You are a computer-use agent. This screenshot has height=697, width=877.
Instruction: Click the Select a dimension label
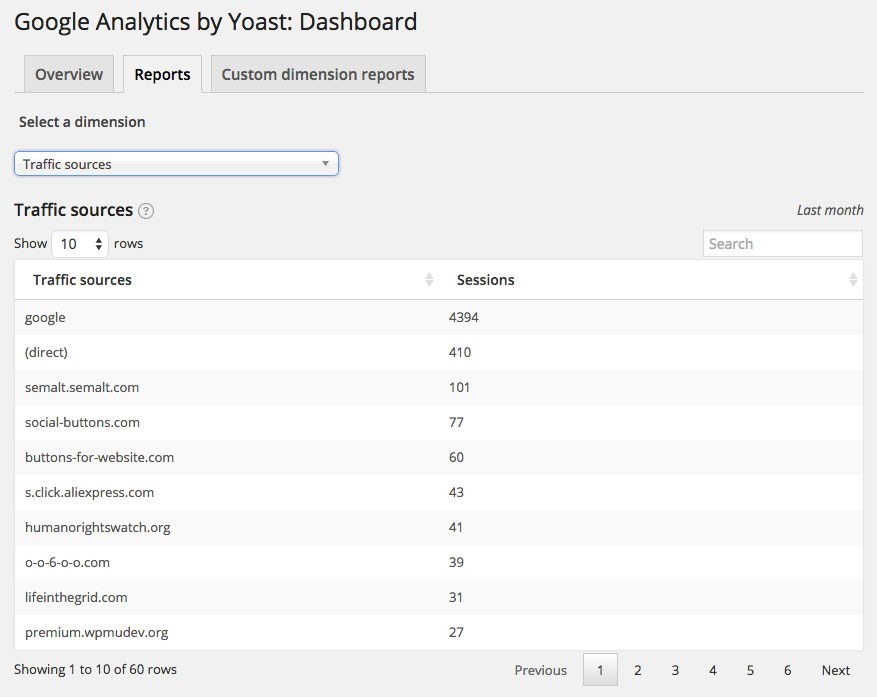click(x=82, y=122)
